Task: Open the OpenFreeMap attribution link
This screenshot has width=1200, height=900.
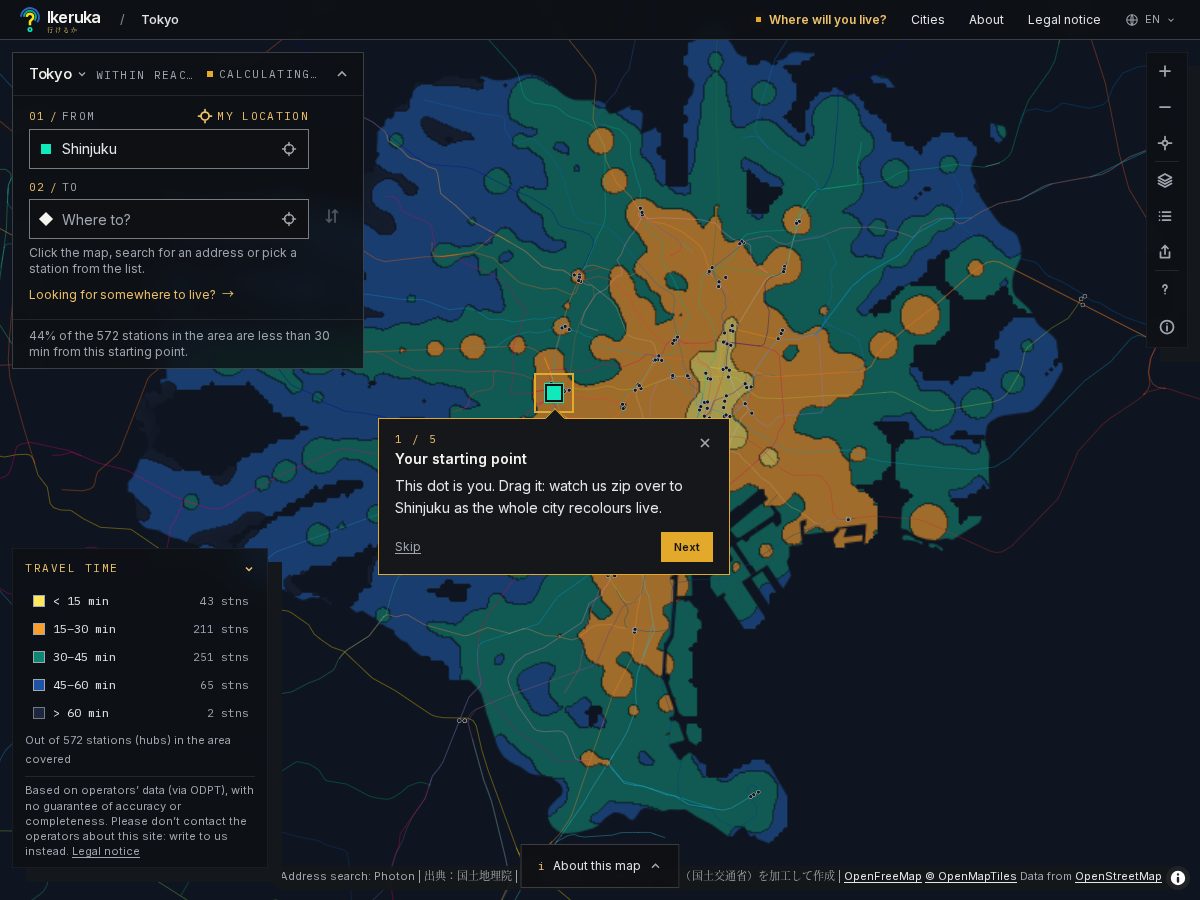Action: [x=883, y=877]
